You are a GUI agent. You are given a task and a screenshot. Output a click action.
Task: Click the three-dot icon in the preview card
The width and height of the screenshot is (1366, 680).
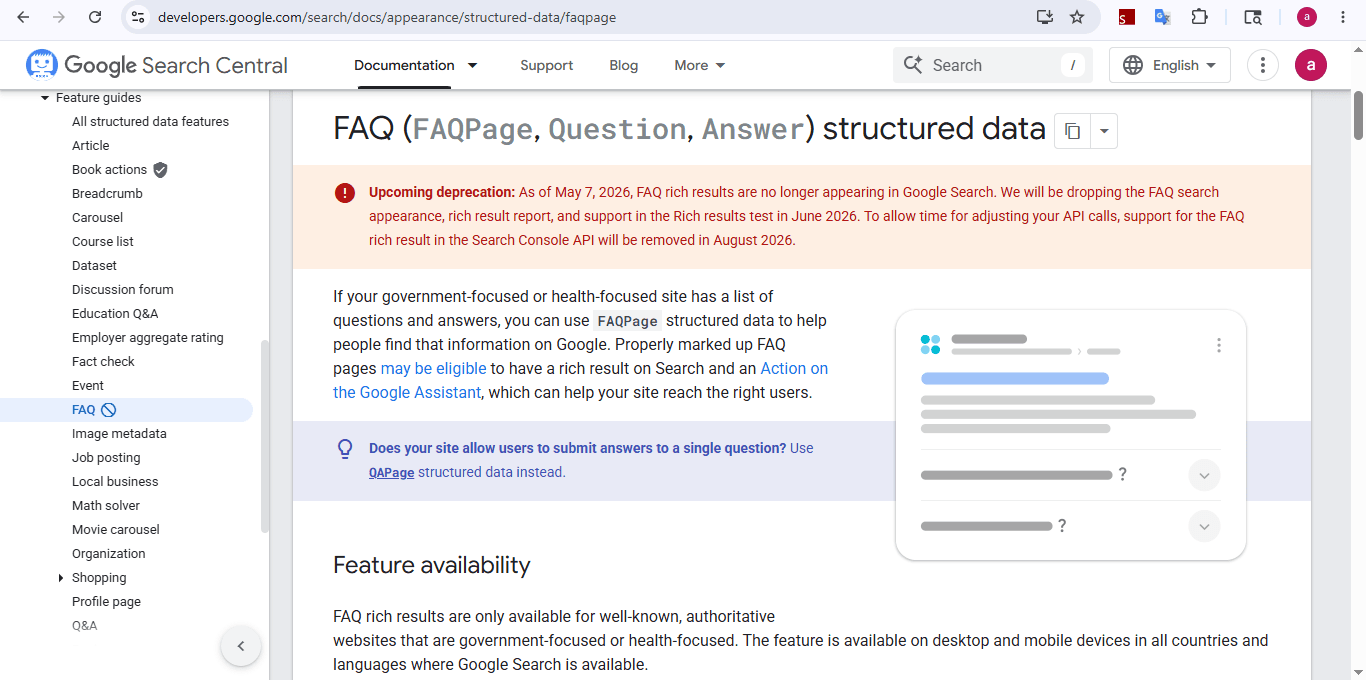click(1218, 345)
